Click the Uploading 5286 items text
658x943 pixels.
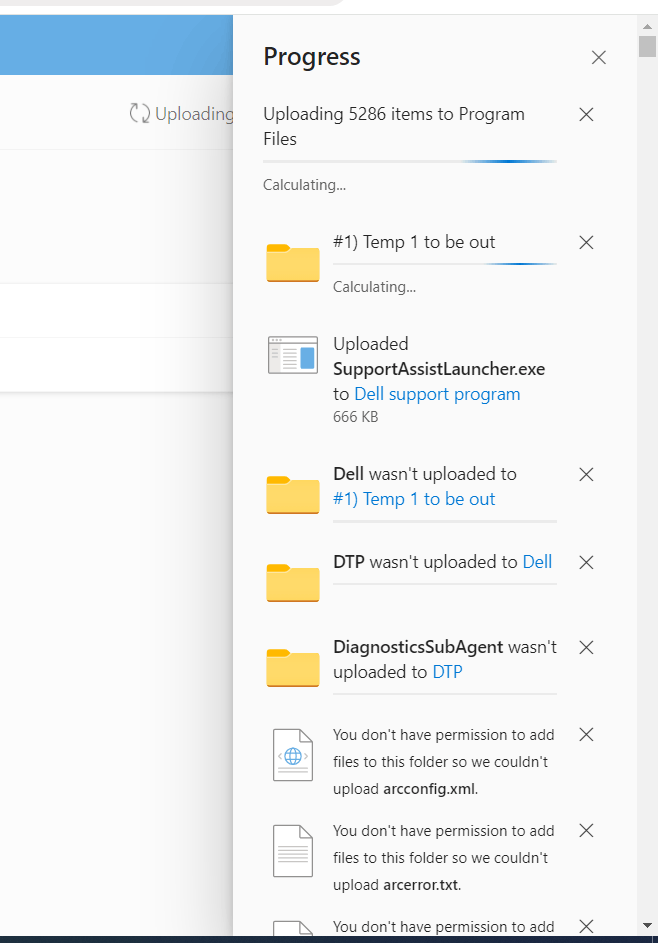click(x=394, y=126)
